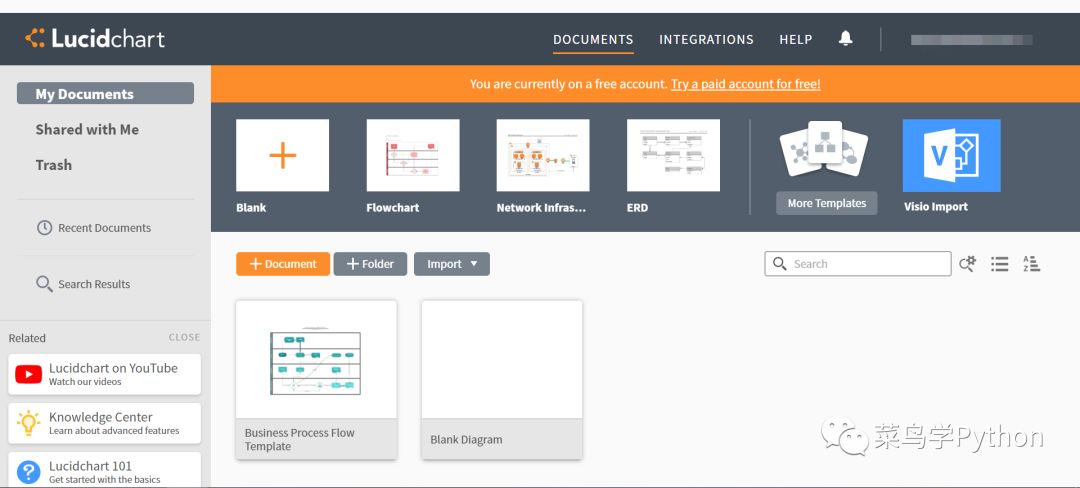Screen dimensions: 1080x488
Task: Click the More Templates button
Action: (827, 203)
